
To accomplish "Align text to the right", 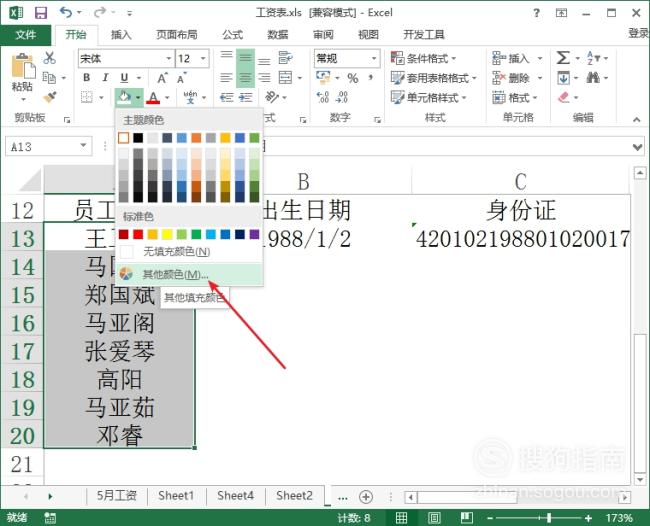I will [x=264, y=78].
